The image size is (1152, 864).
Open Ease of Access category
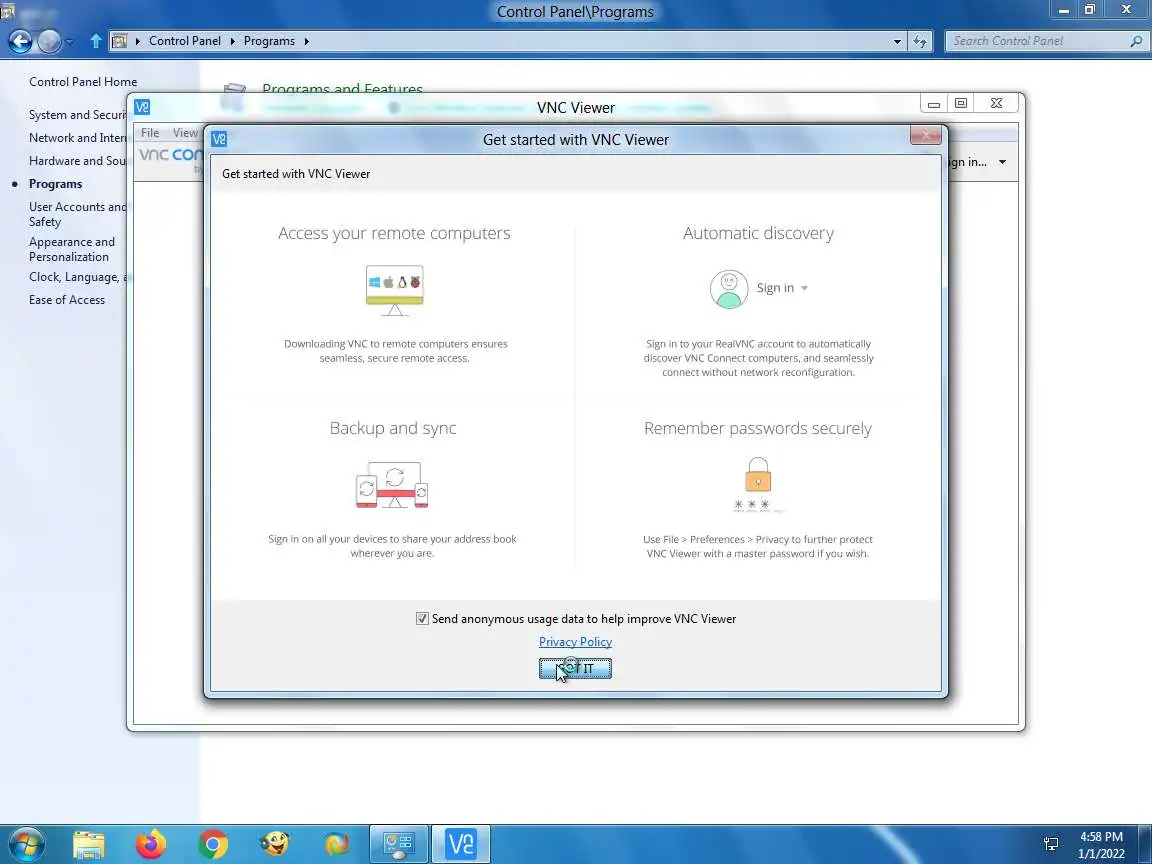(x=67, y=300)
